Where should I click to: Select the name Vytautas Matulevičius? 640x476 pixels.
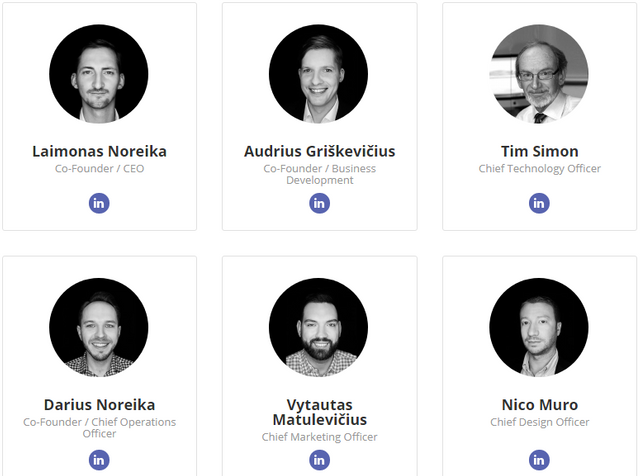point(319,412)
